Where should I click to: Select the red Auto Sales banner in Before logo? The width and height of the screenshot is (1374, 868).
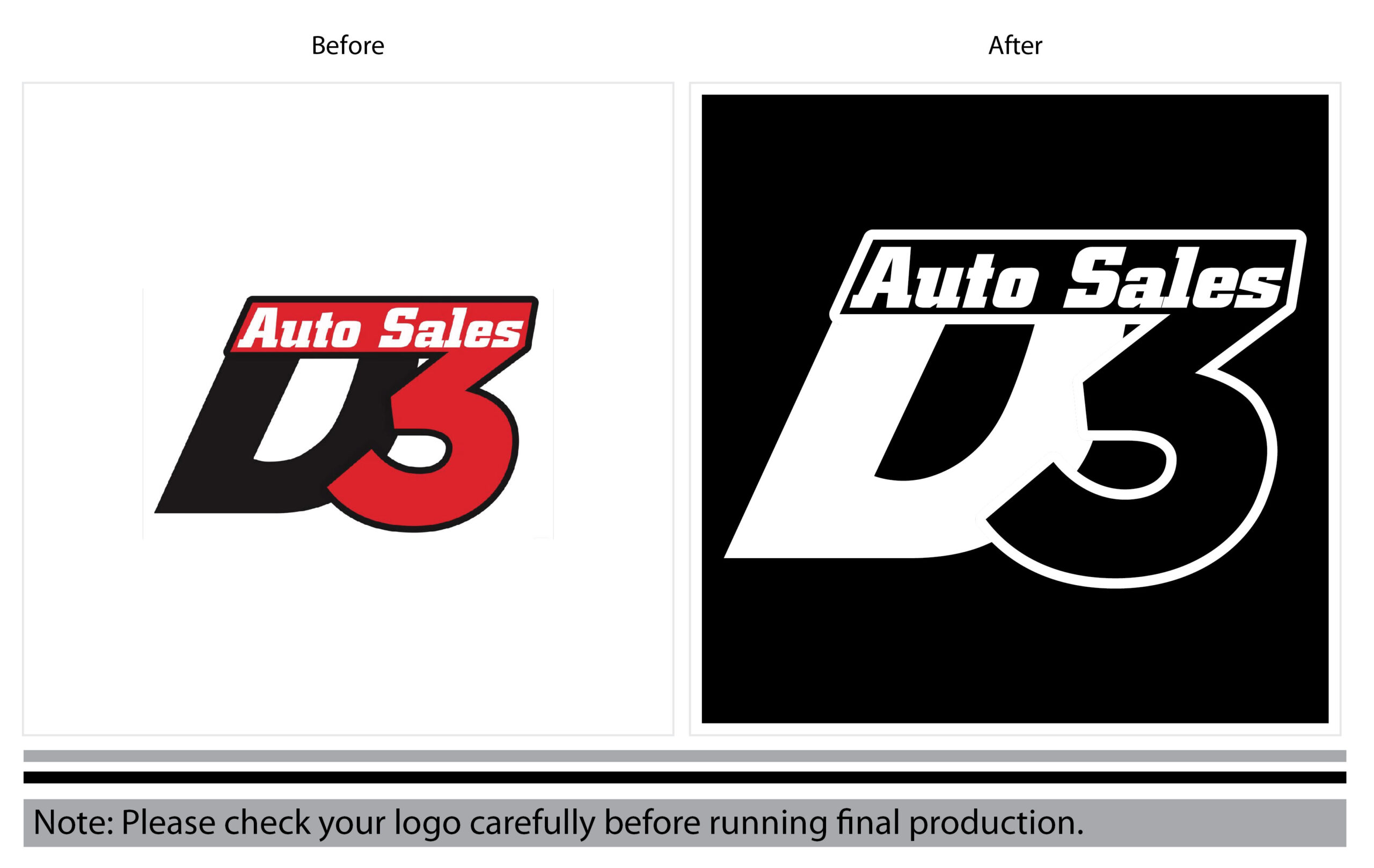pos(381,326)
